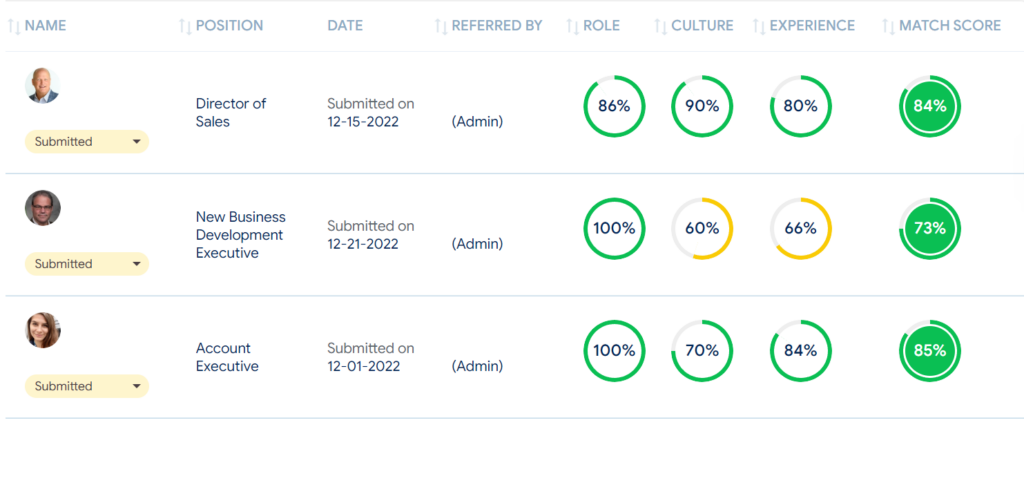The width and height of the screenshot is (1024, 485).
Task: Click the 84% match score green circle
Action: (930, 106)
